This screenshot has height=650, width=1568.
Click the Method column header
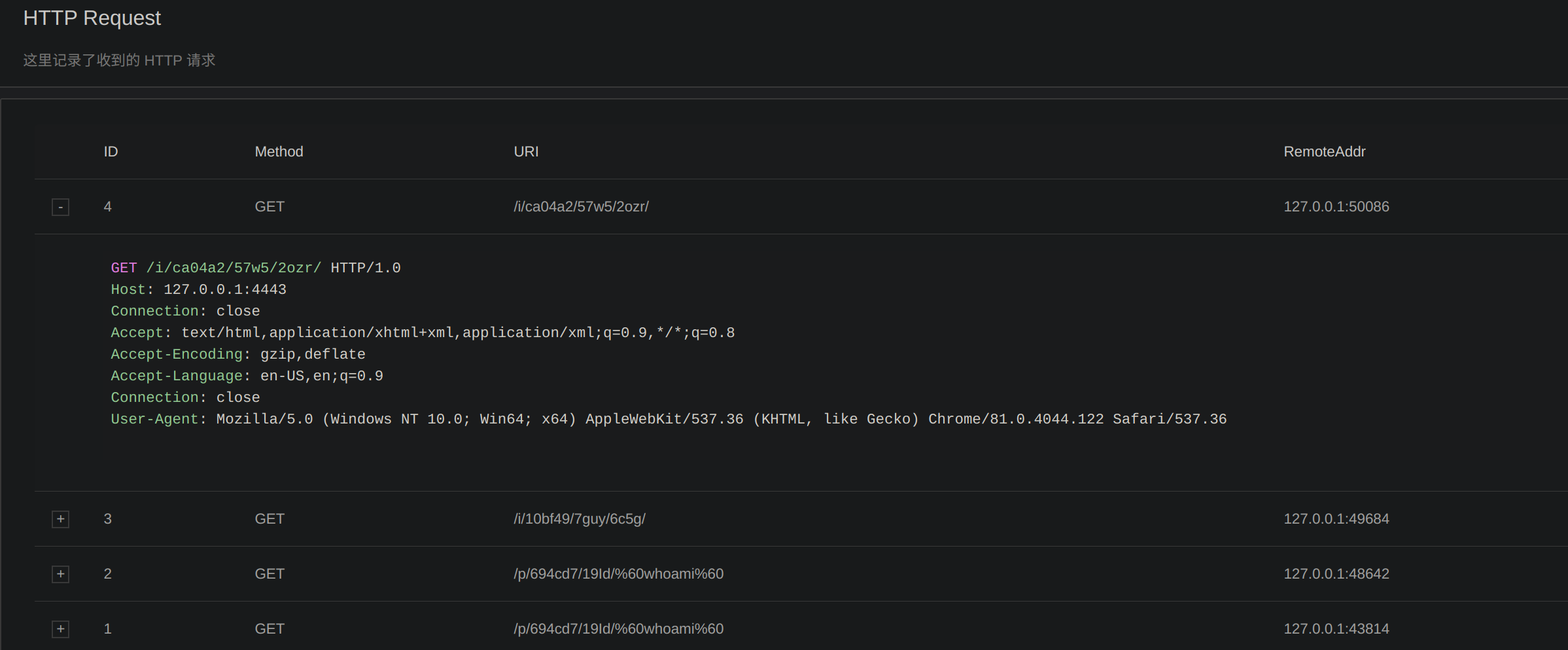click(279, 151)
